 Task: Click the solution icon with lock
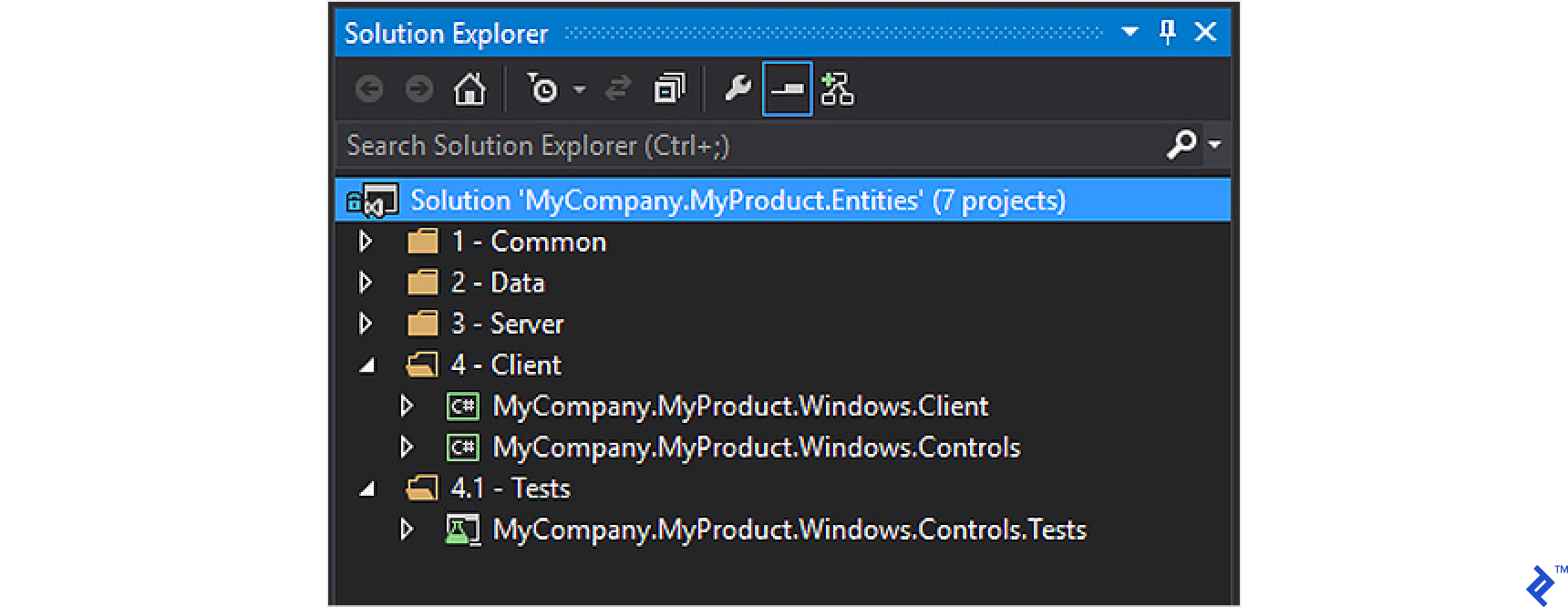click(x=372, y=201)
